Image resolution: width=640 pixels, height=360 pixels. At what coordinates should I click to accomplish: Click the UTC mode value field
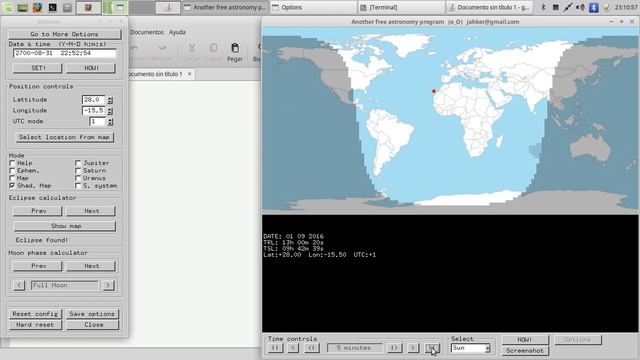coord(97,122)
